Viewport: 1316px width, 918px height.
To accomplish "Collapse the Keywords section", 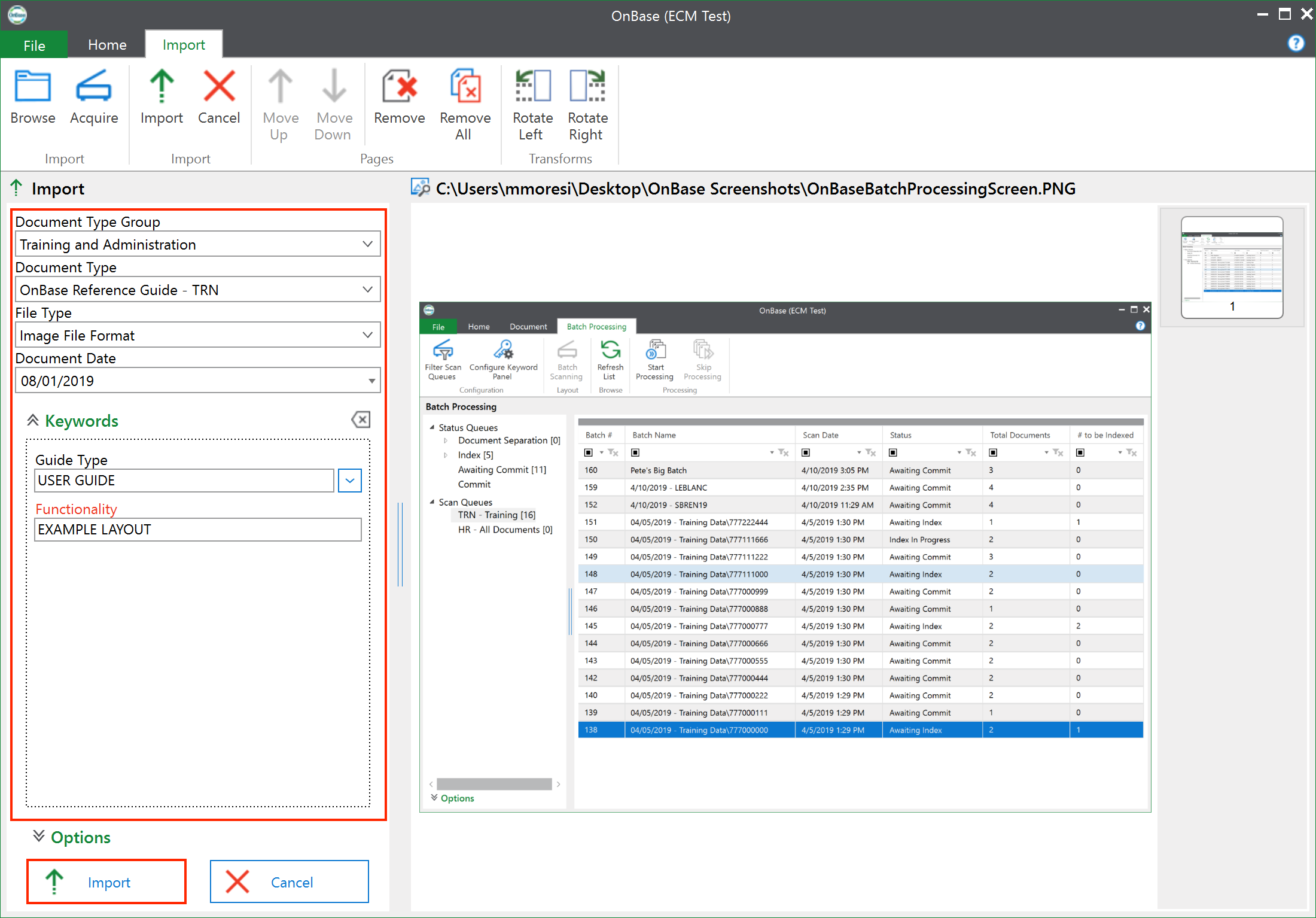I will (33, 420).
